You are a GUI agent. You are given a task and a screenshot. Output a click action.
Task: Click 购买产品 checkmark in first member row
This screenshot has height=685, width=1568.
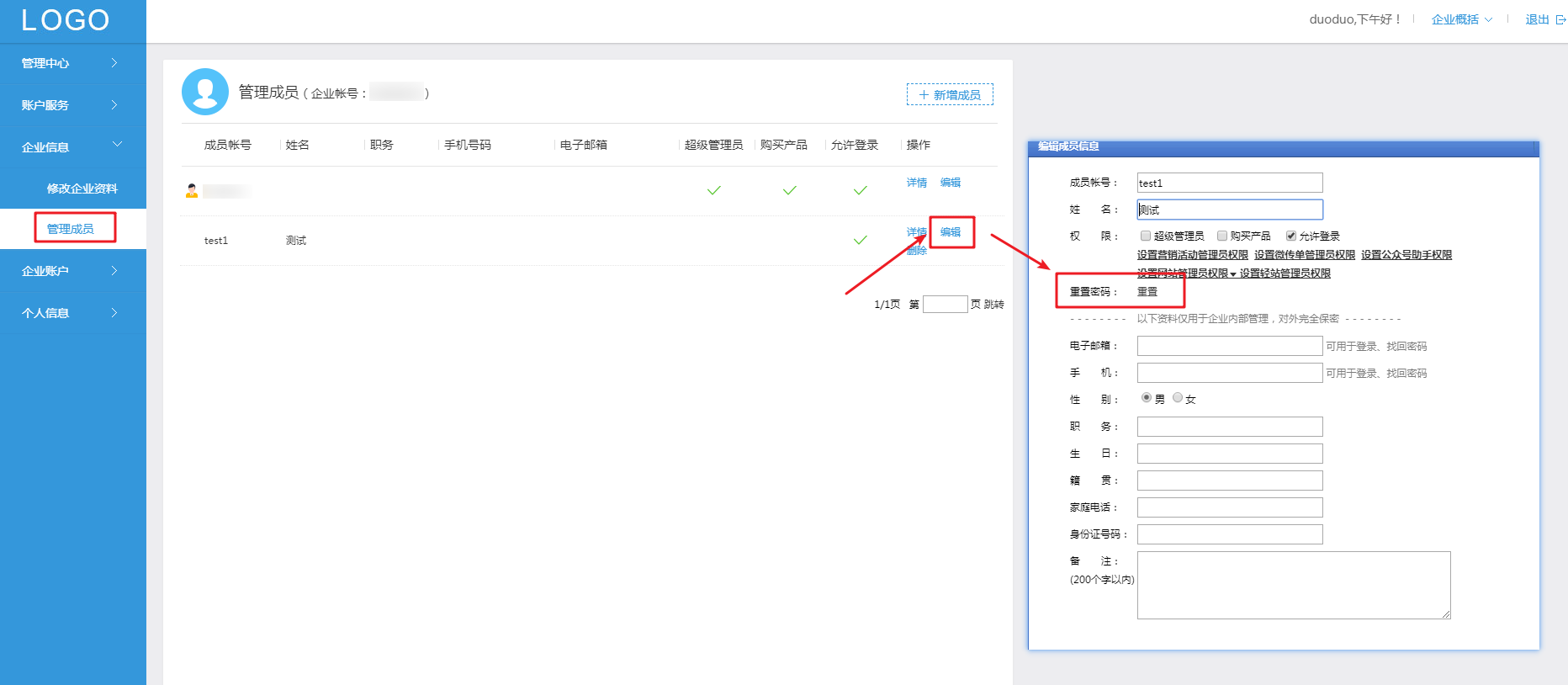[x=790, y=191]
